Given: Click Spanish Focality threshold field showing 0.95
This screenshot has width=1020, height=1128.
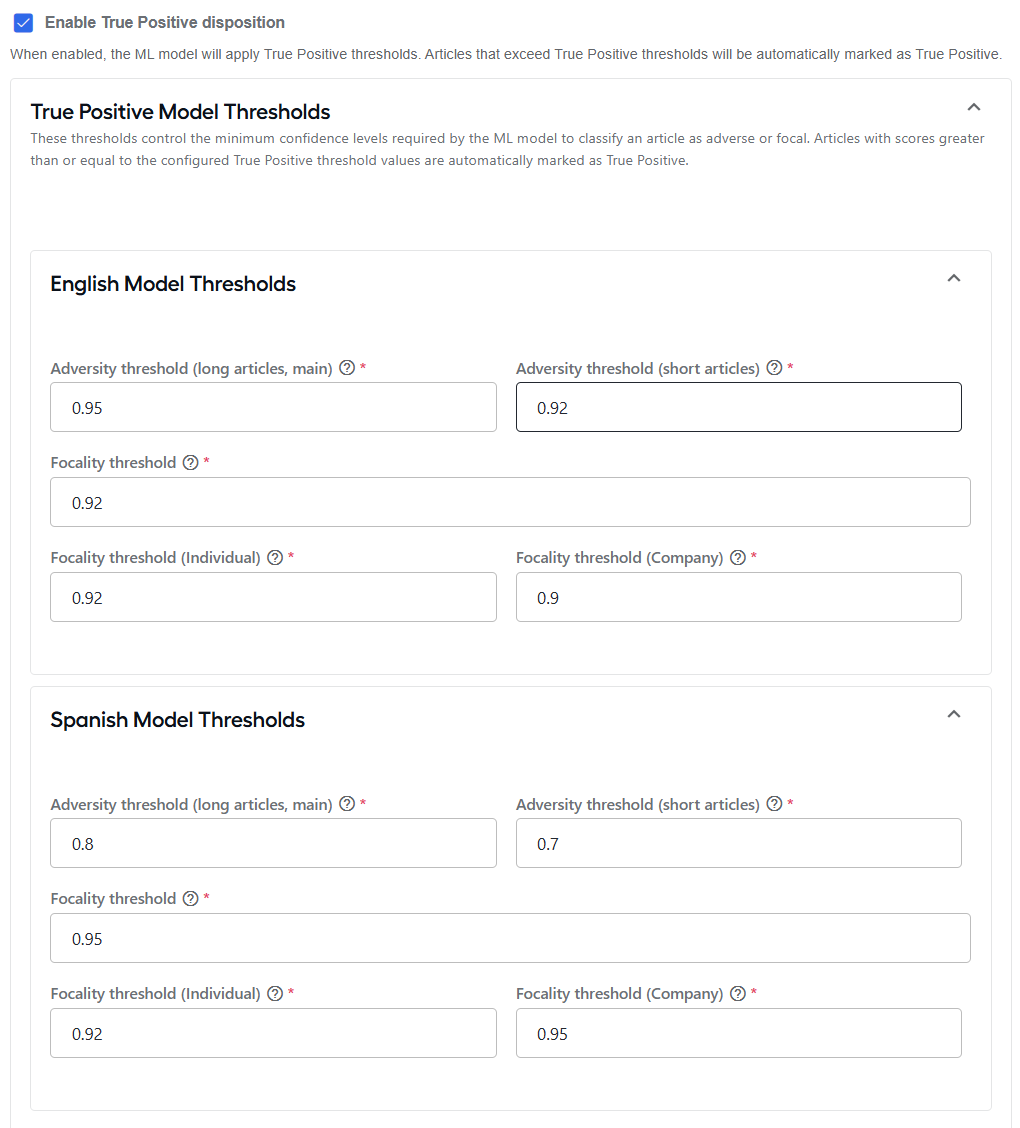Looking at the screenshot, I should pos(510,938).
